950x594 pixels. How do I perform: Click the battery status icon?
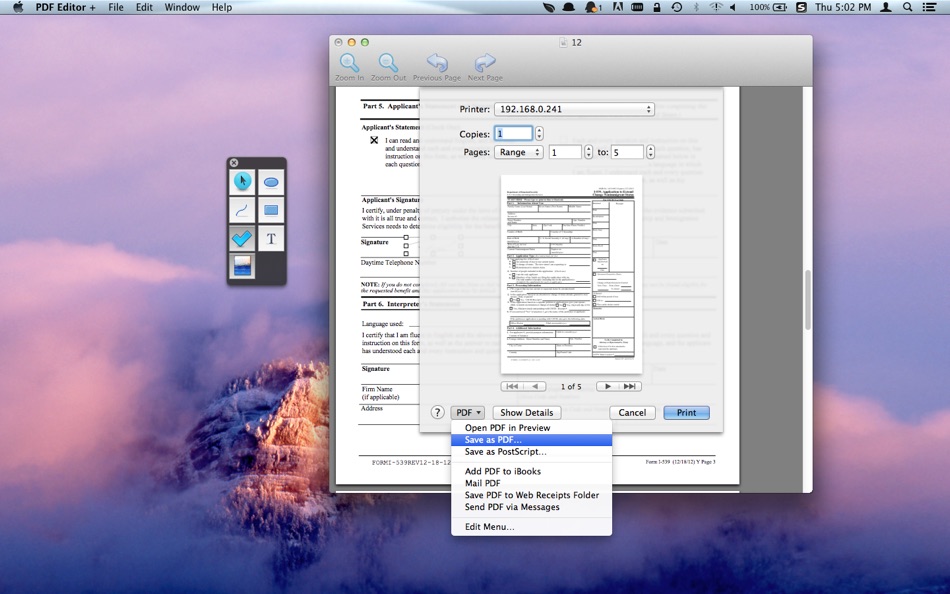point(780,7)
